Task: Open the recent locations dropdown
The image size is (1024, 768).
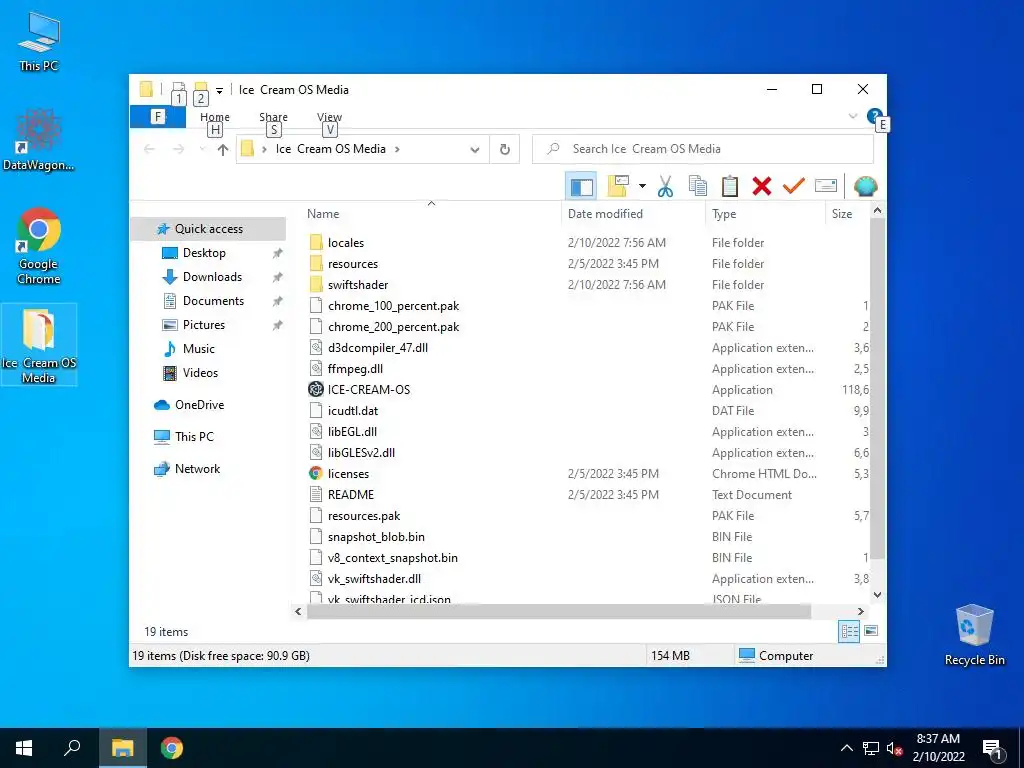Action: point(202,150)
